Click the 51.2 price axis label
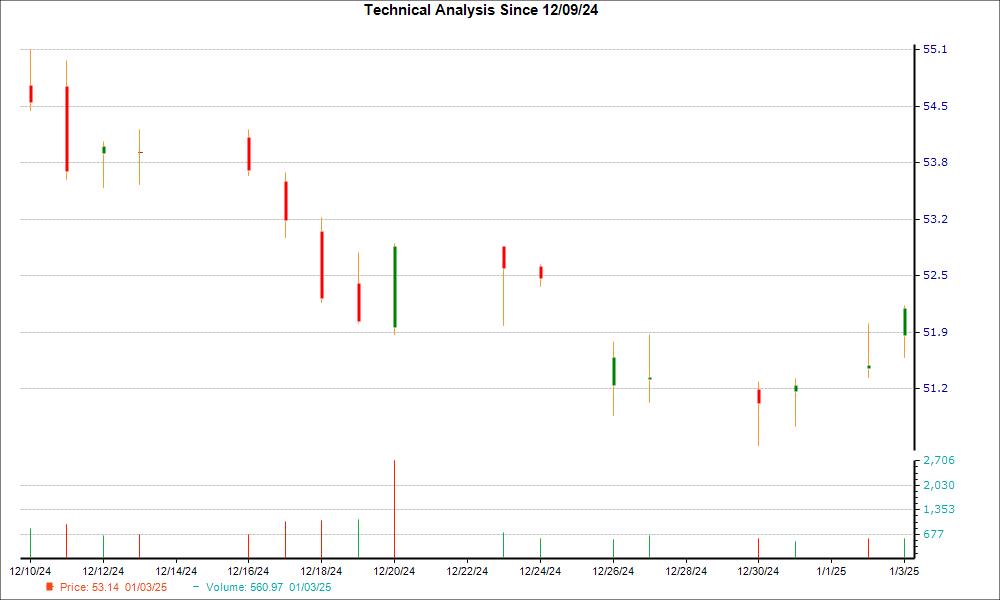Viewport: 1000px width, 600px height. 935,388
